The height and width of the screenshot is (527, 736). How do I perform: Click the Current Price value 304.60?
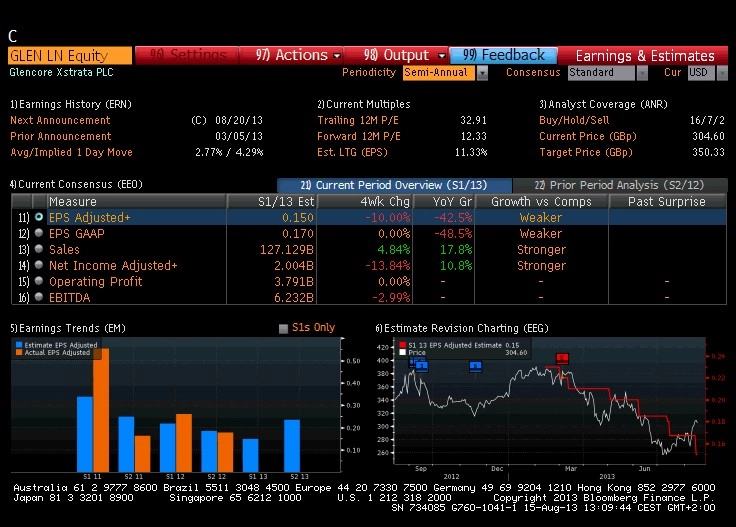tap(708, 136)
